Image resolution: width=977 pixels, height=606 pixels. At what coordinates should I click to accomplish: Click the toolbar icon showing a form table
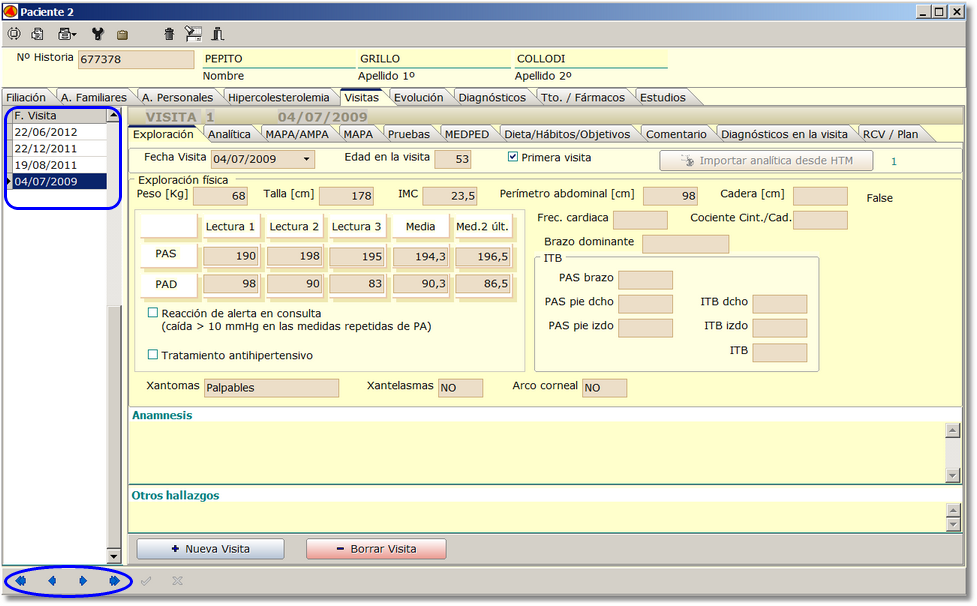pos(193,34)
